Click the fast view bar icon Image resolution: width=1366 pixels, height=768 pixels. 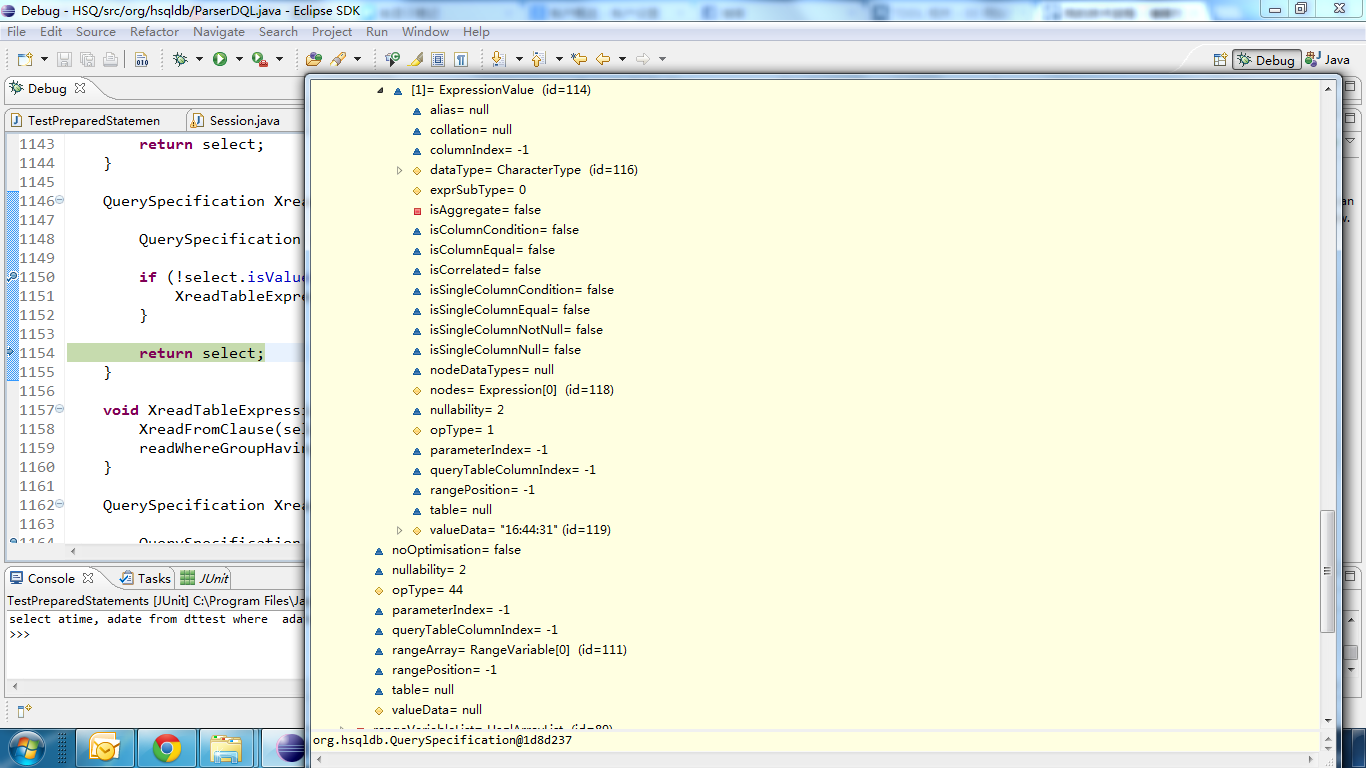pos(24,711)
